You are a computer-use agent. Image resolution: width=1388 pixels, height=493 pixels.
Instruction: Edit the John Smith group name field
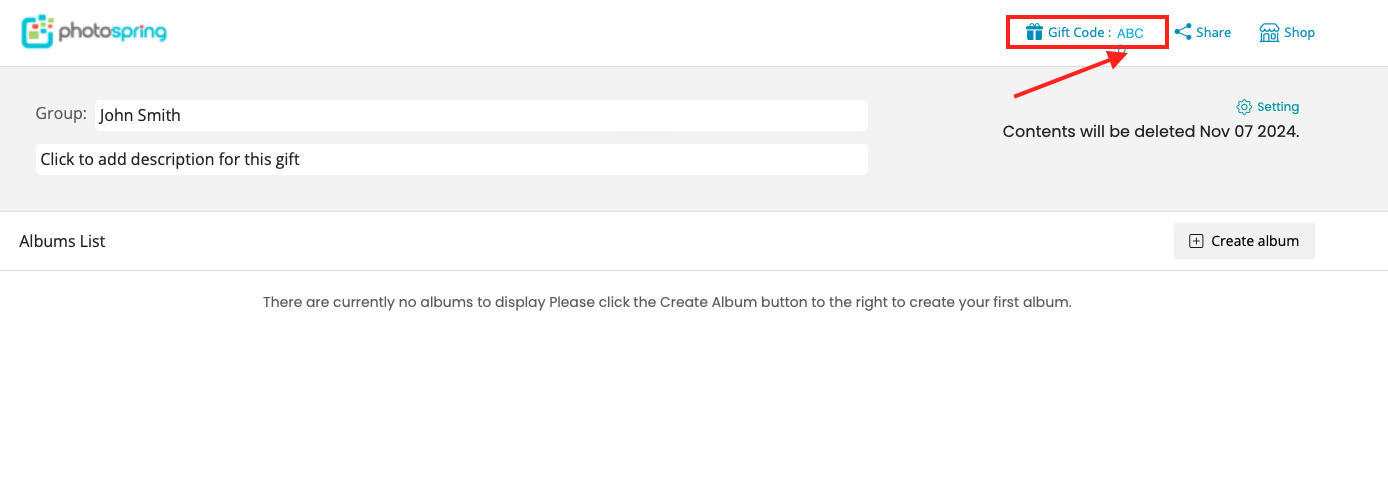(481, 115)
